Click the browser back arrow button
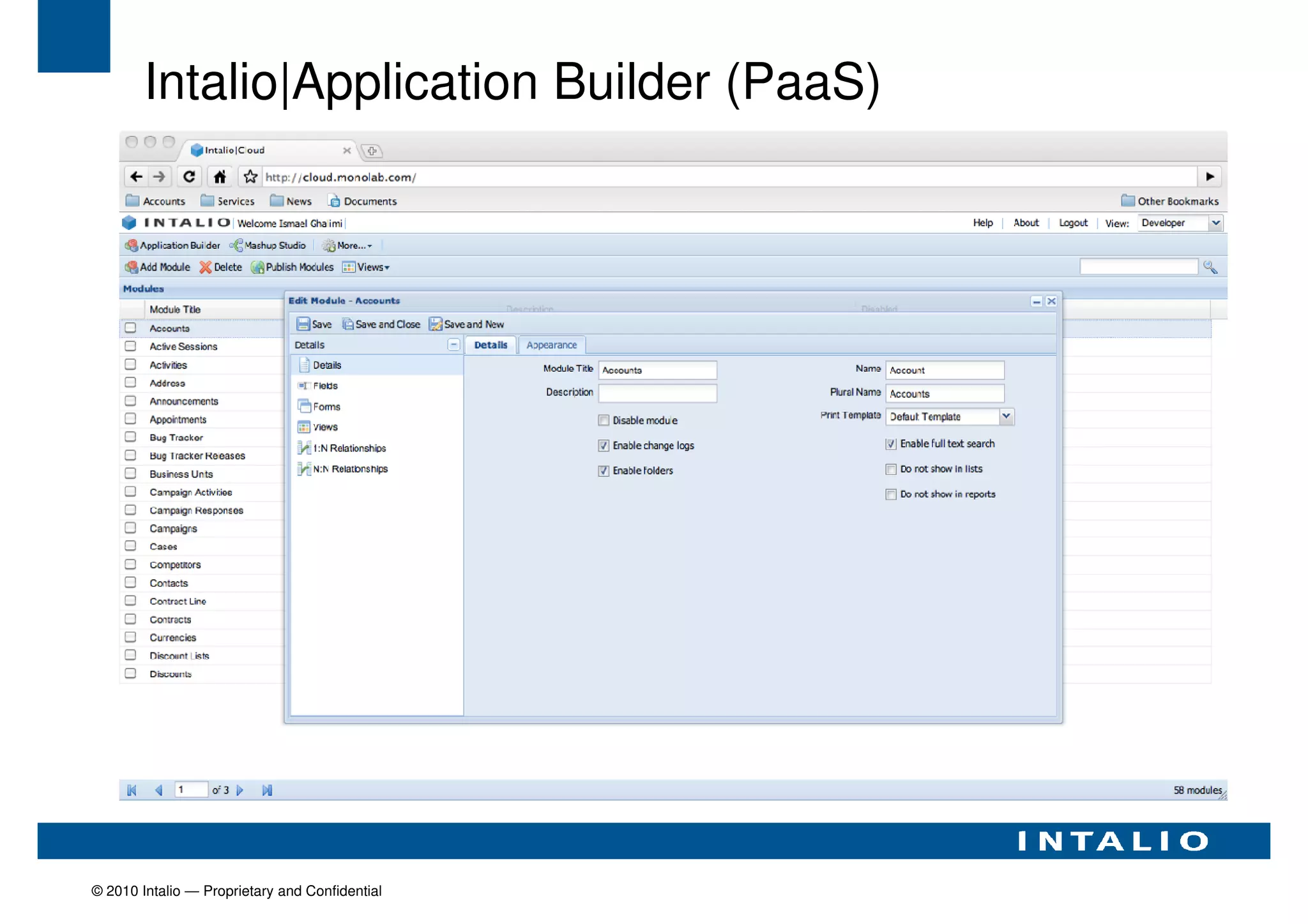 [x=137, y=176]
